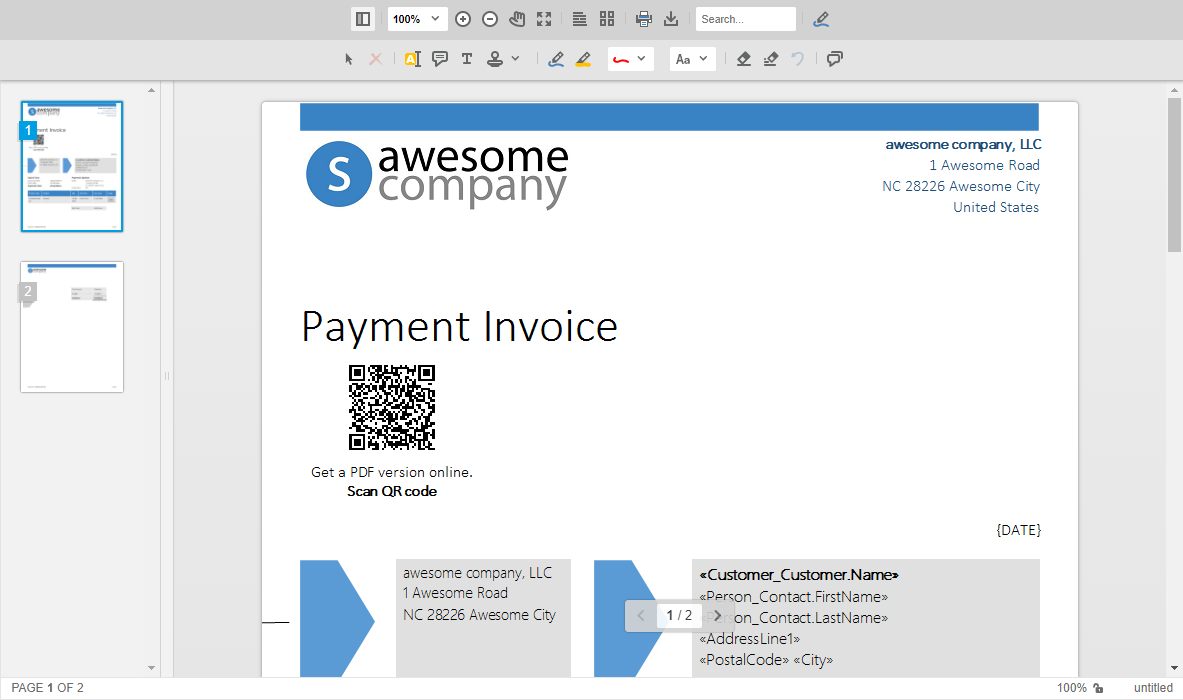Toggle the sidebar panel button
Viewport: 1183px width, 700px height.
point(363,19)
